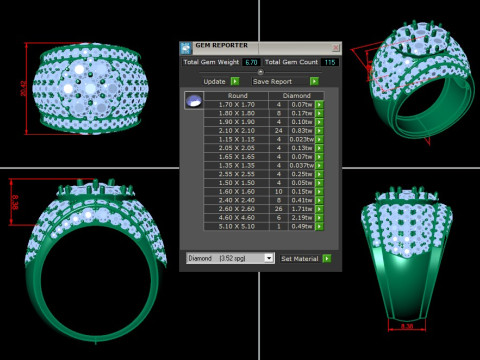Click the Total Gem Count label

[x=291, y=62]
